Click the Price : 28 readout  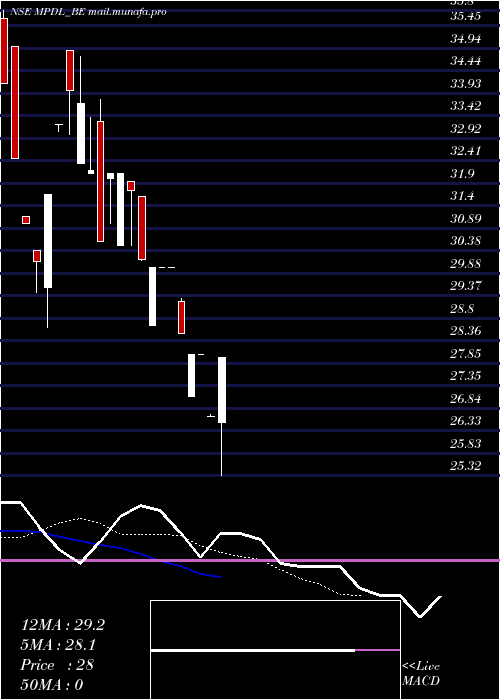click(x=57, y=665)
